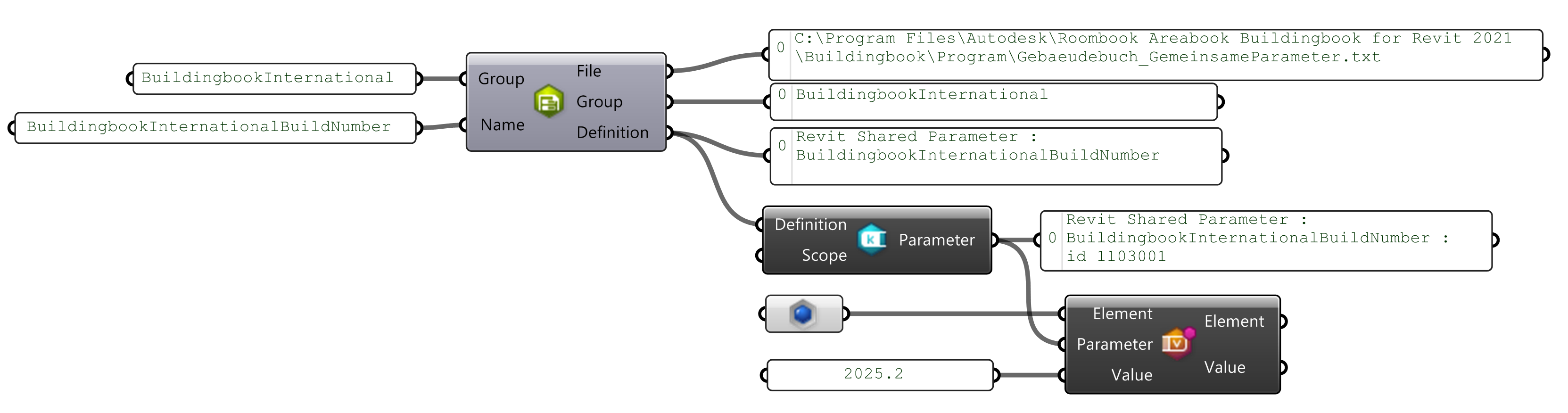Select the file path output panel

[1155, 55]
